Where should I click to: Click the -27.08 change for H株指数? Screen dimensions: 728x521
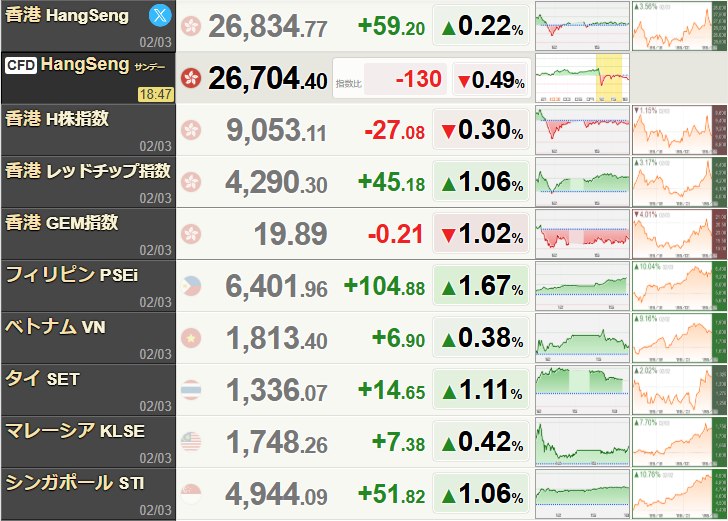[x=395, y=130]
